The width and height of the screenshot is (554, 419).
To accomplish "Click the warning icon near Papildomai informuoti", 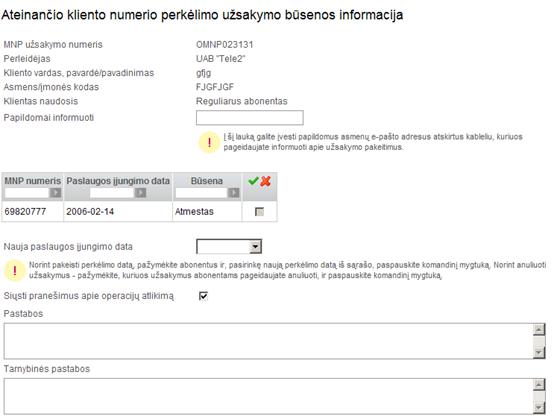I will [209, 142].
